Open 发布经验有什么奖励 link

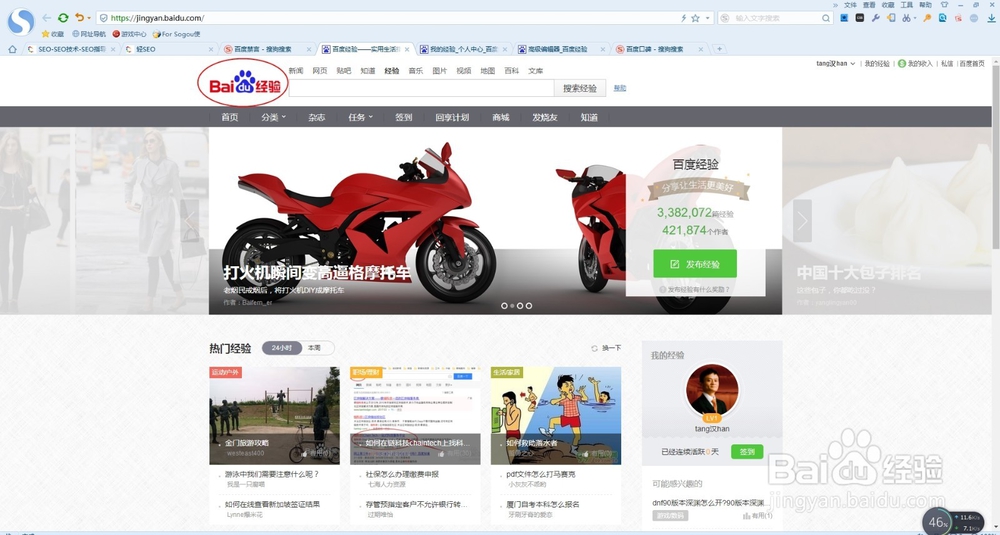coord(695,289)
